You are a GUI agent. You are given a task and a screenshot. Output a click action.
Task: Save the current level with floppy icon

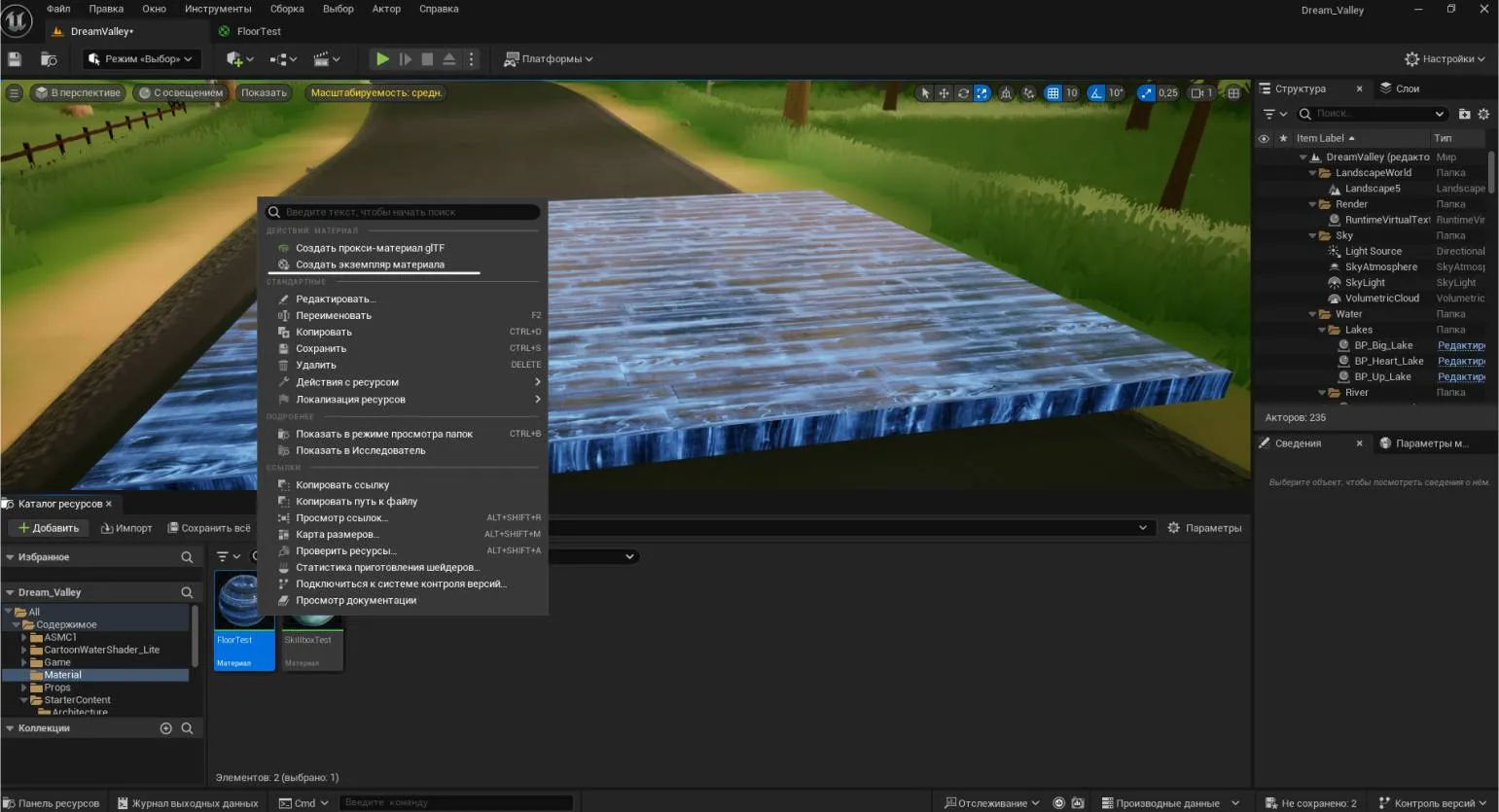pos(15,59)
